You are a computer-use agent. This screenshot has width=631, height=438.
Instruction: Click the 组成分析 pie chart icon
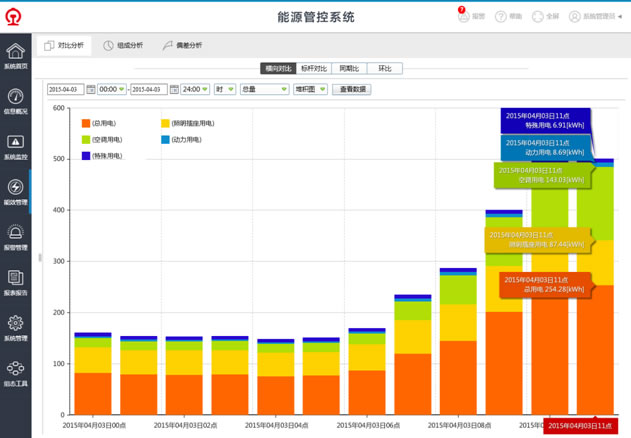pyautogui.click(x=108, y=45)
